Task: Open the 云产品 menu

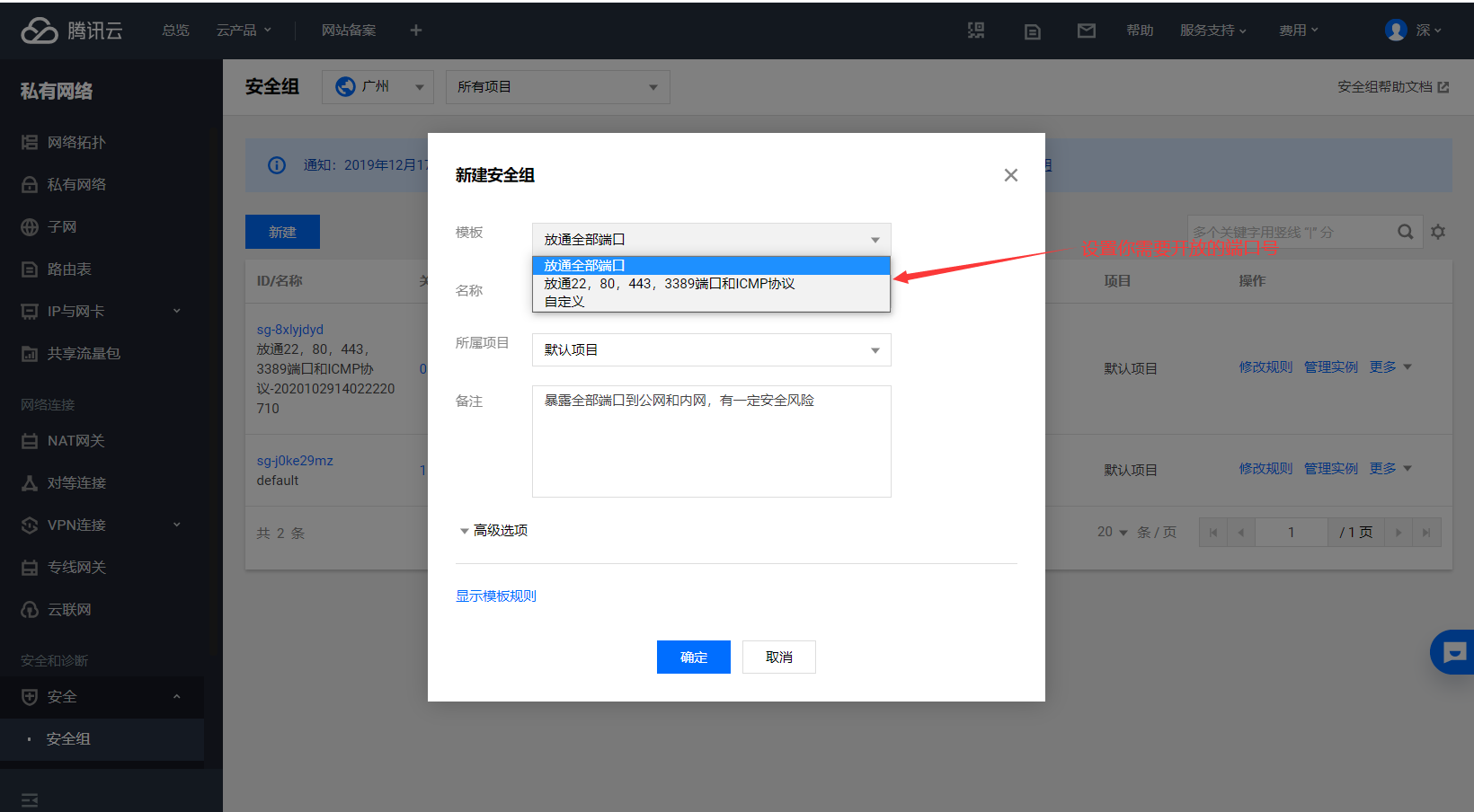Action: point(243,31)
